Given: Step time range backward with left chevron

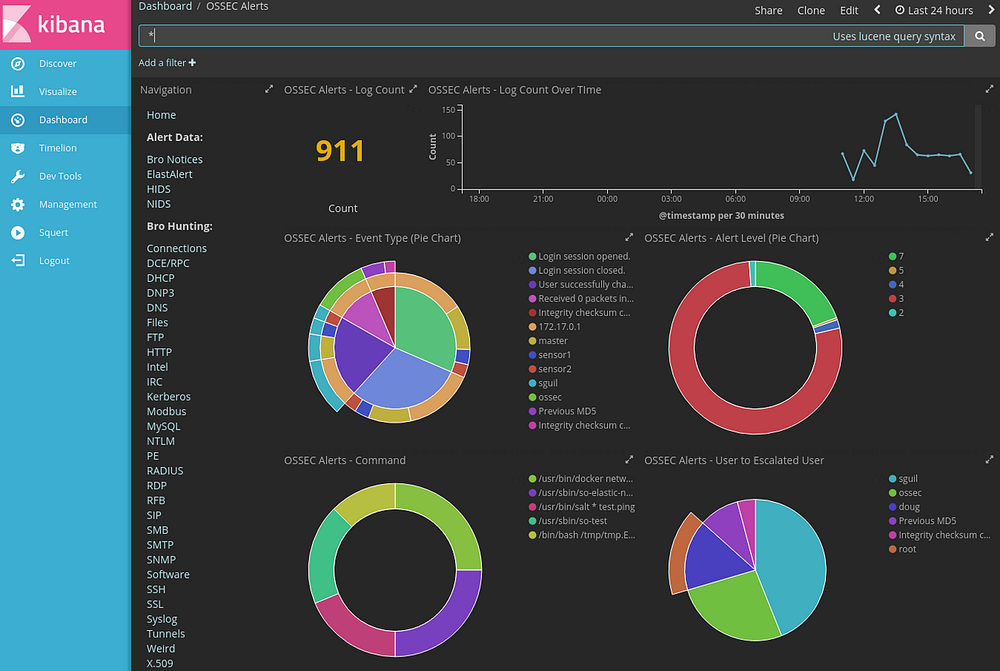Looking at the screenshot, I should 878,10.
